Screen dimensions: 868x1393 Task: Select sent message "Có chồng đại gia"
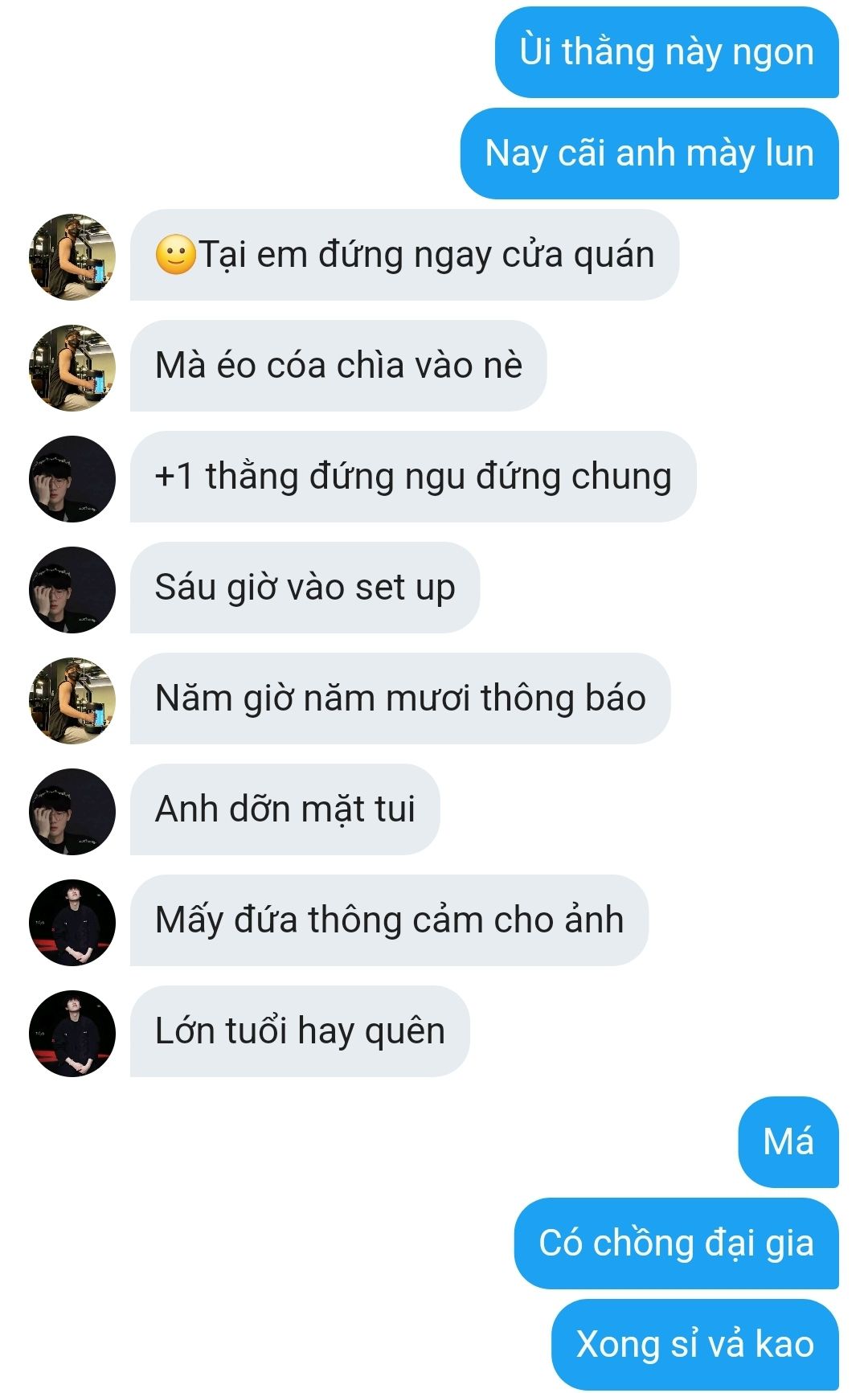tap(676, 1243)
